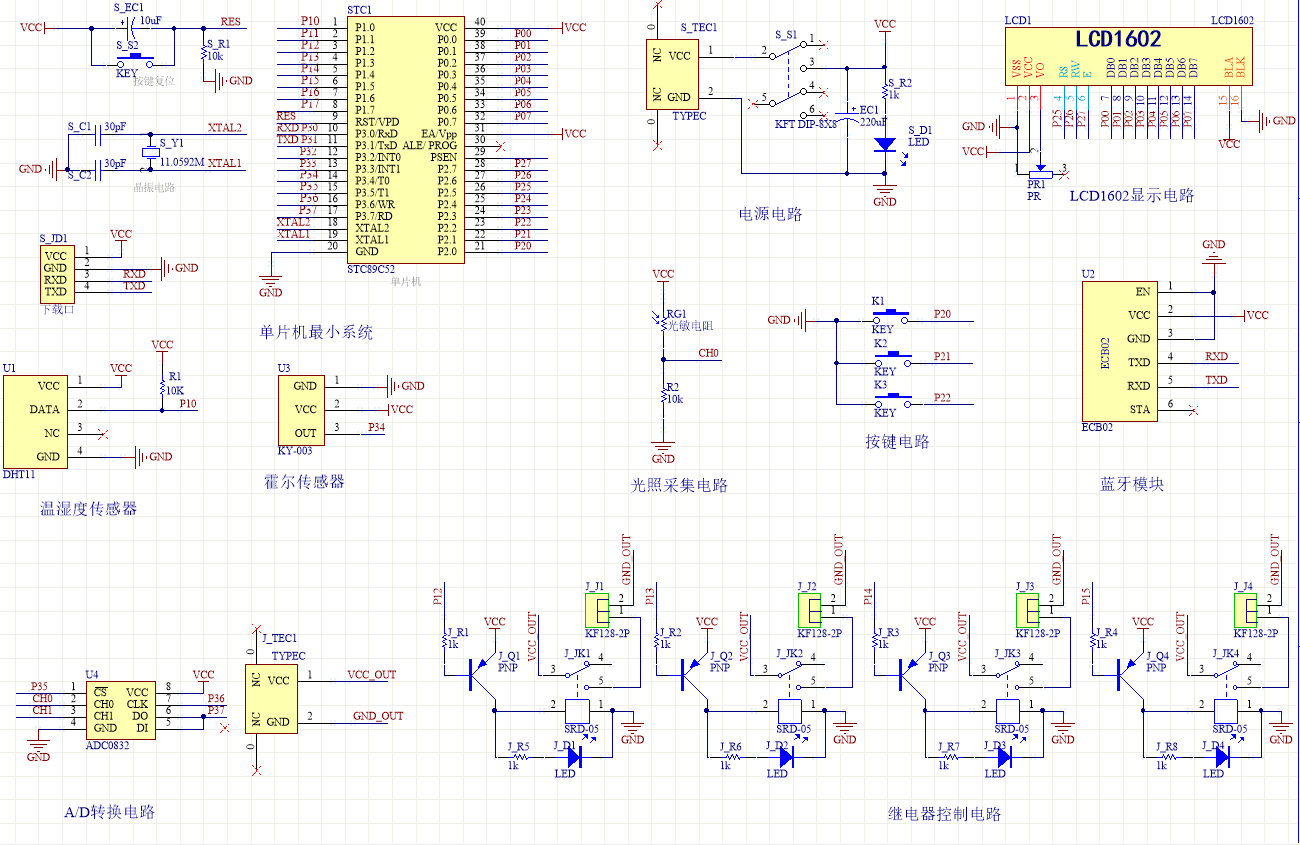Click the ECB02 Bluetooth module U2

[1116, 350]
